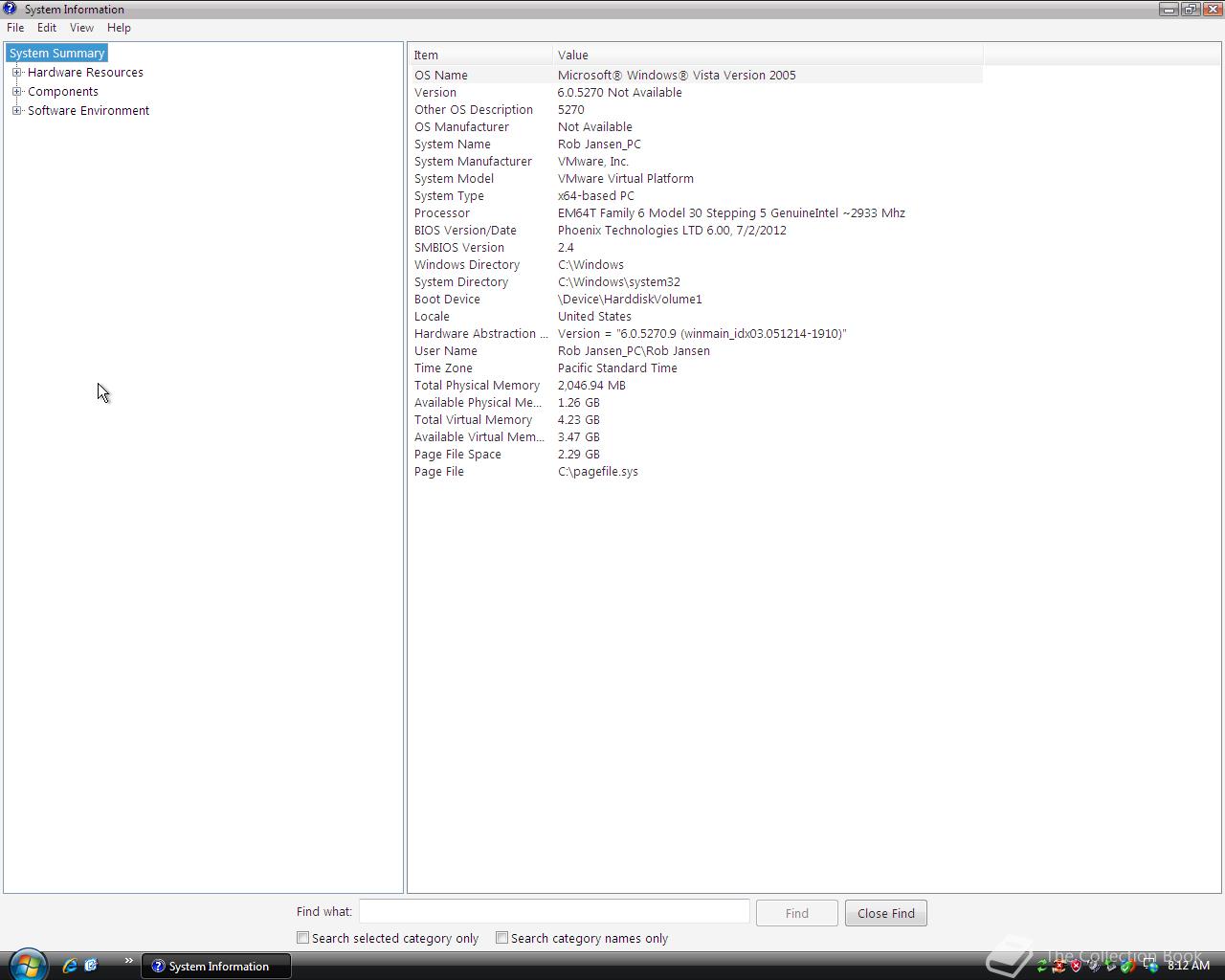Select the System Manufacturer row
This screenshot has width=1225, height=980.
click(696, 161)
